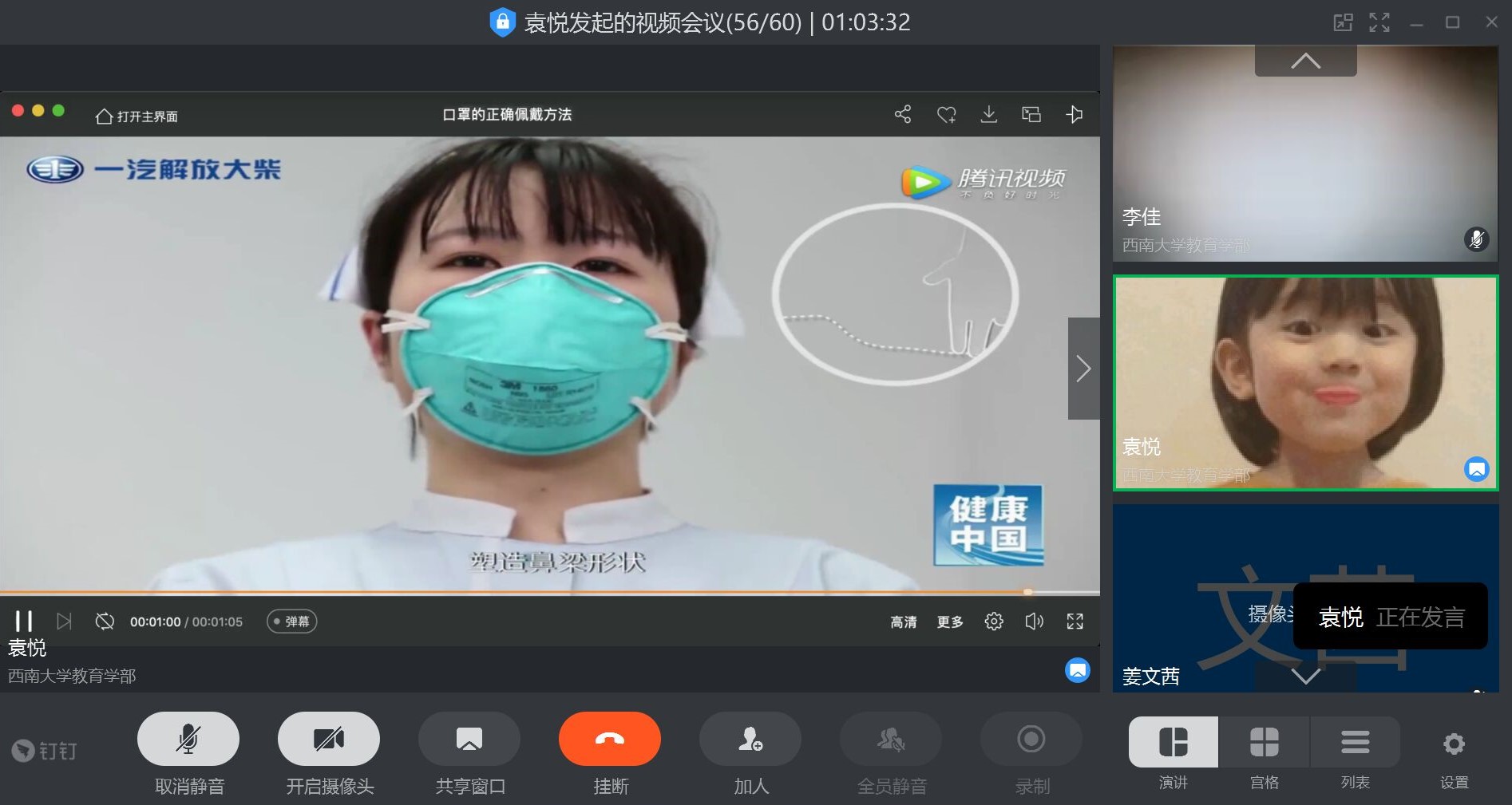The image size is (1512, 805).
Task: Click 打开主界面 home icon
Action: pyautogui.click(x=103, y=116)
